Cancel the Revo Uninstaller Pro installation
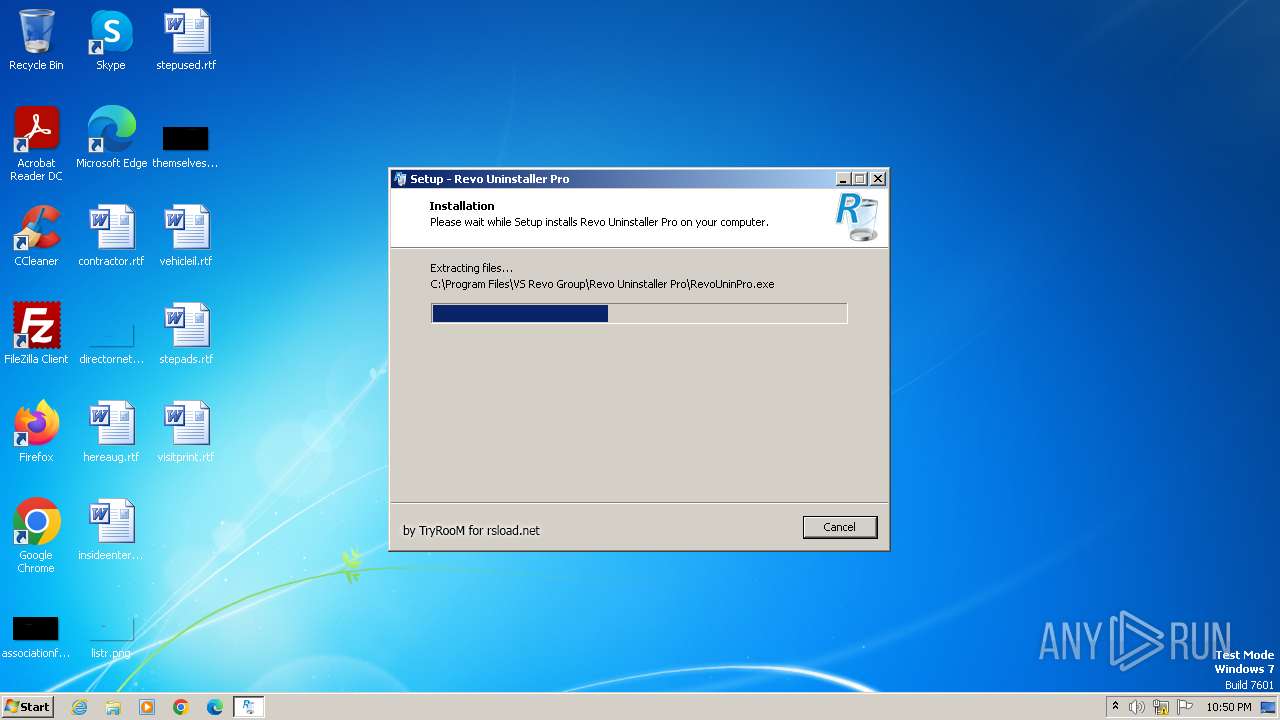1280x720 pixels. click(x=839, y=527)
